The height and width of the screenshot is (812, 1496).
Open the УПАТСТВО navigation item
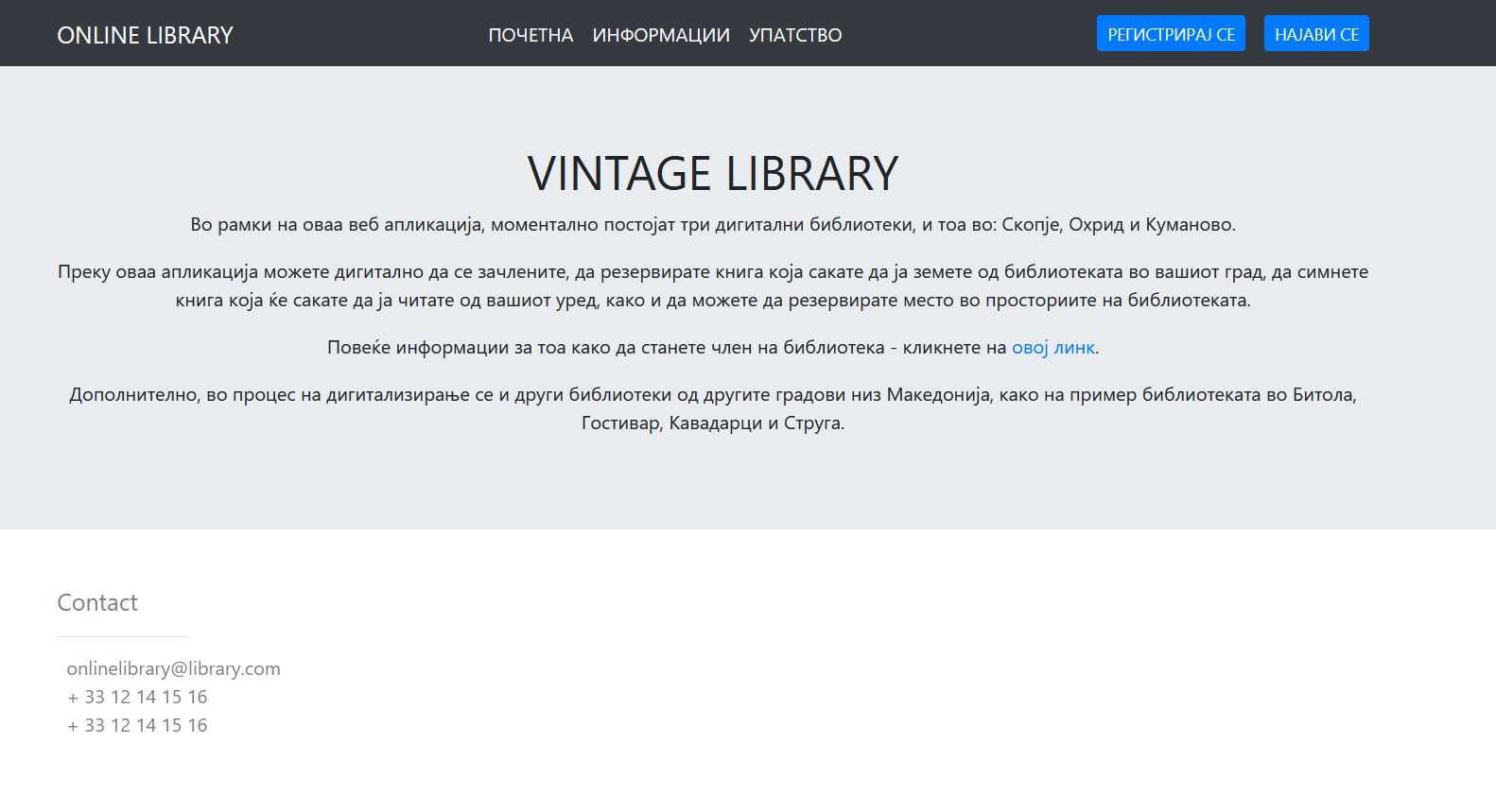(795, 35)
